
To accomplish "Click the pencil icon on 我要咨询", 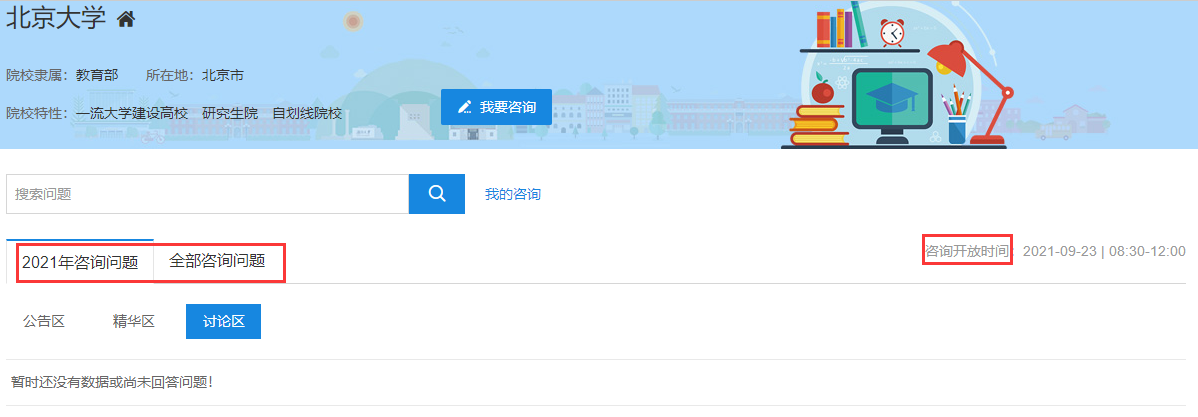I will (x=464, y=107).
